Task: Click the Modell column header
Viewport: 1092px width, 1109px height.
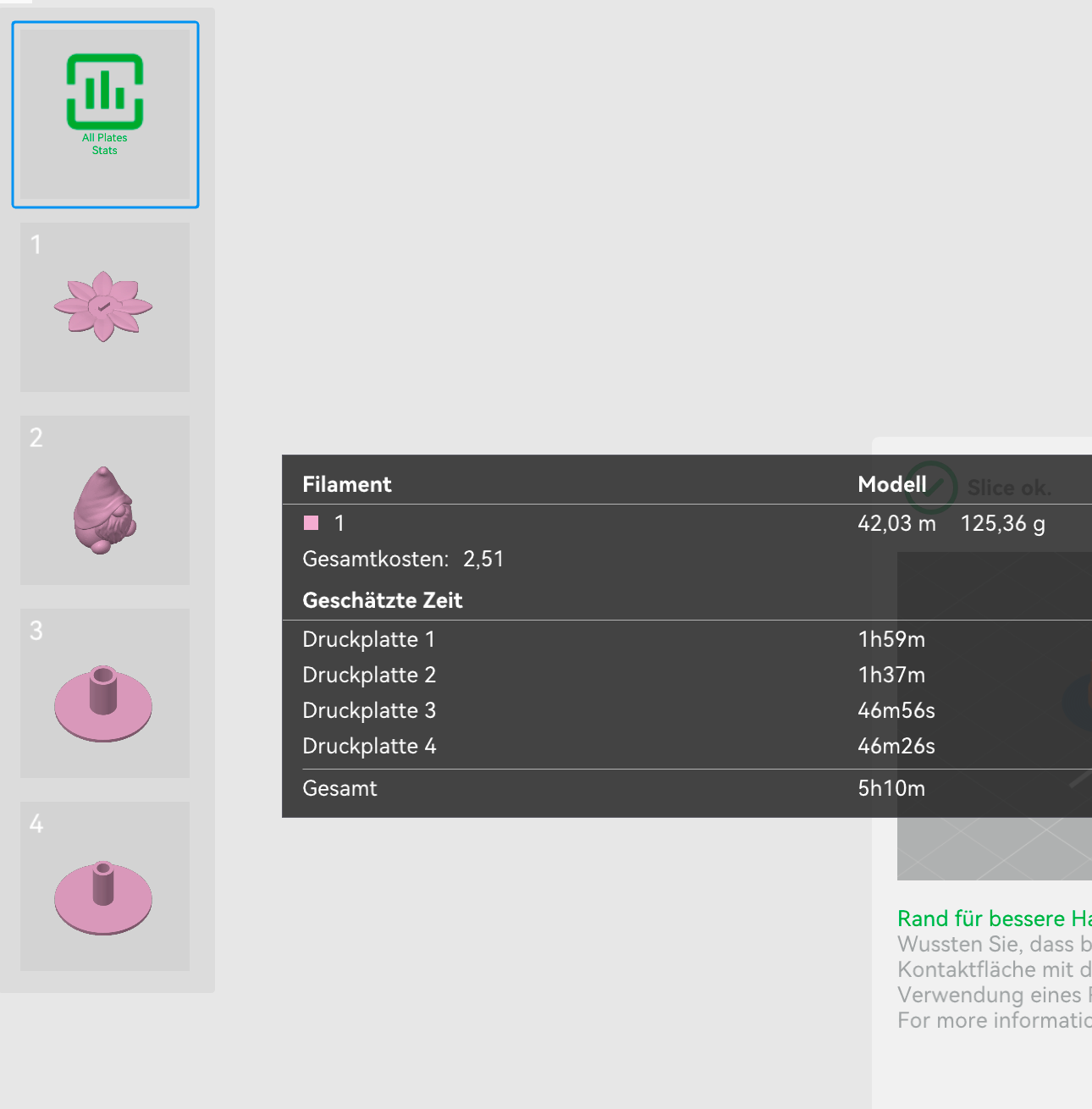Action: coord(891,484)
